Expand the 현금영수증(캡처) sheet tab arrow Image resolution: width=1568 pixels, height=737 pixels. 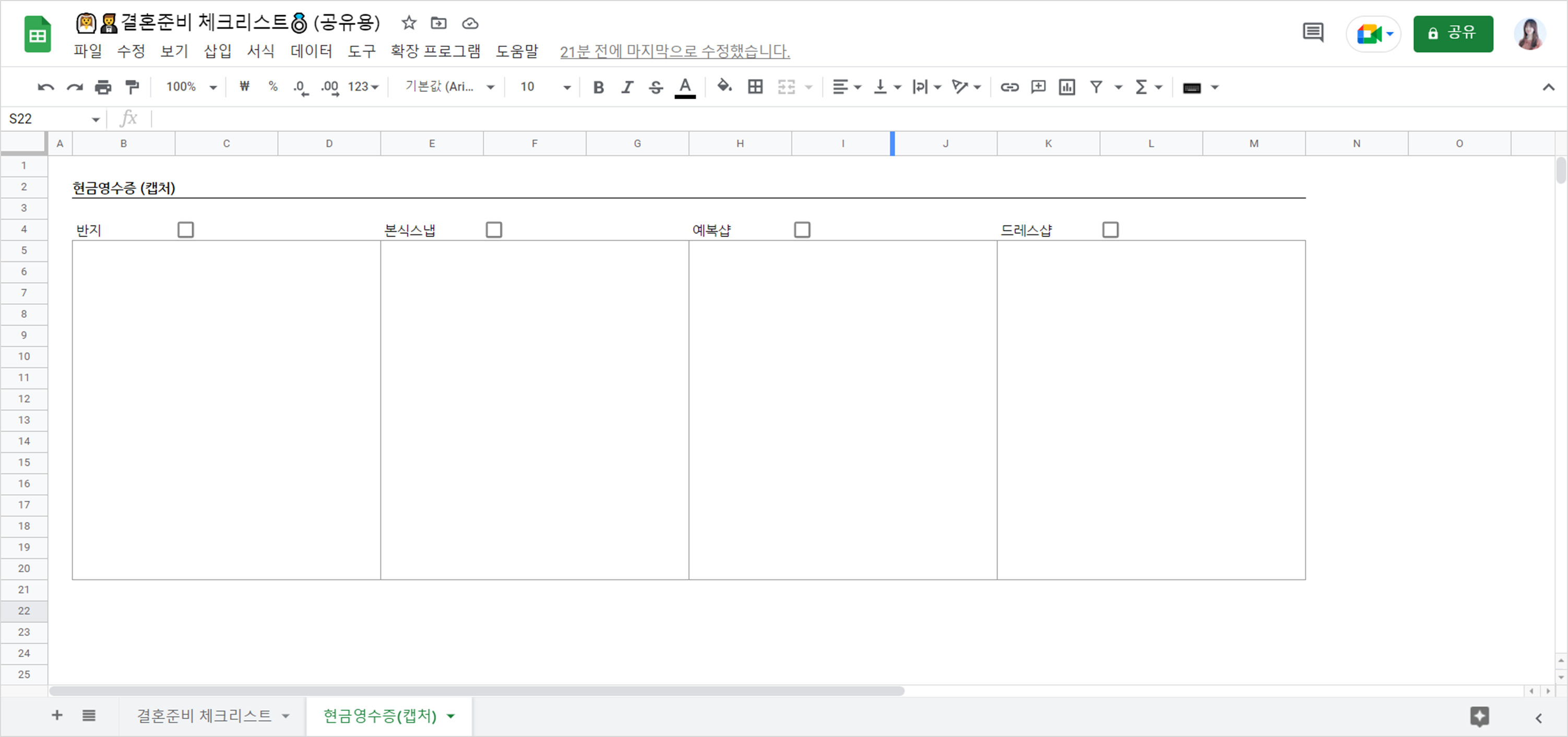pyautogui.click(x=451, y=716)
